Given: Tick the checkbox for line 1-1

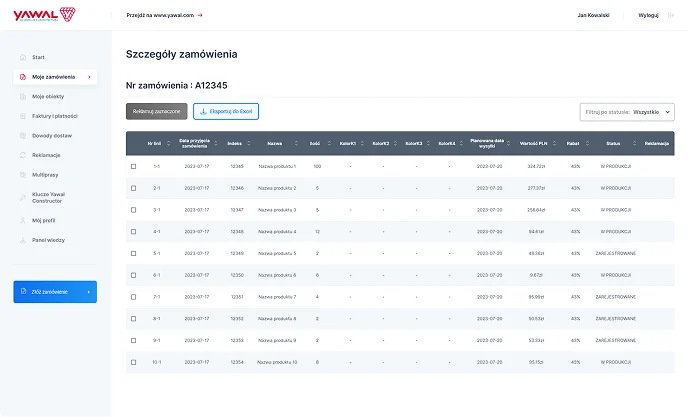Looking at the screenshot, I should click(133, 166).
